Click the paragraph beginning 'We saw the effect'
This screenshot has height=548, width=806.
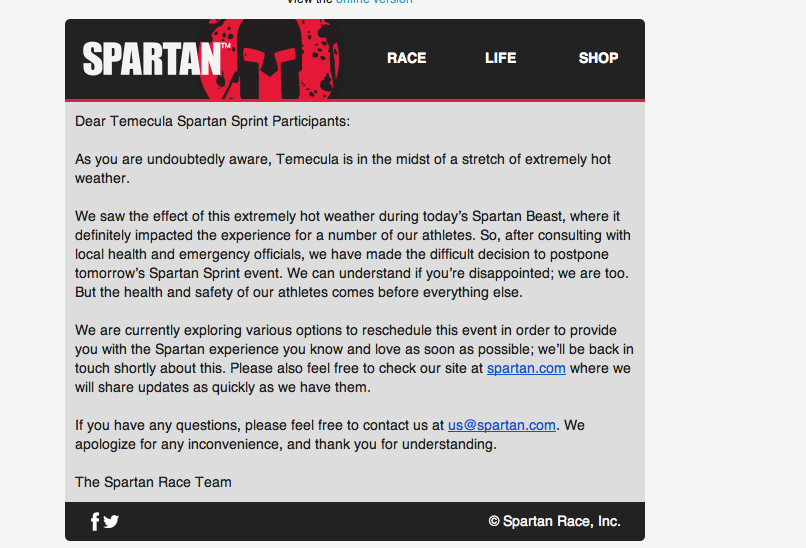click(x=352, y=254)
